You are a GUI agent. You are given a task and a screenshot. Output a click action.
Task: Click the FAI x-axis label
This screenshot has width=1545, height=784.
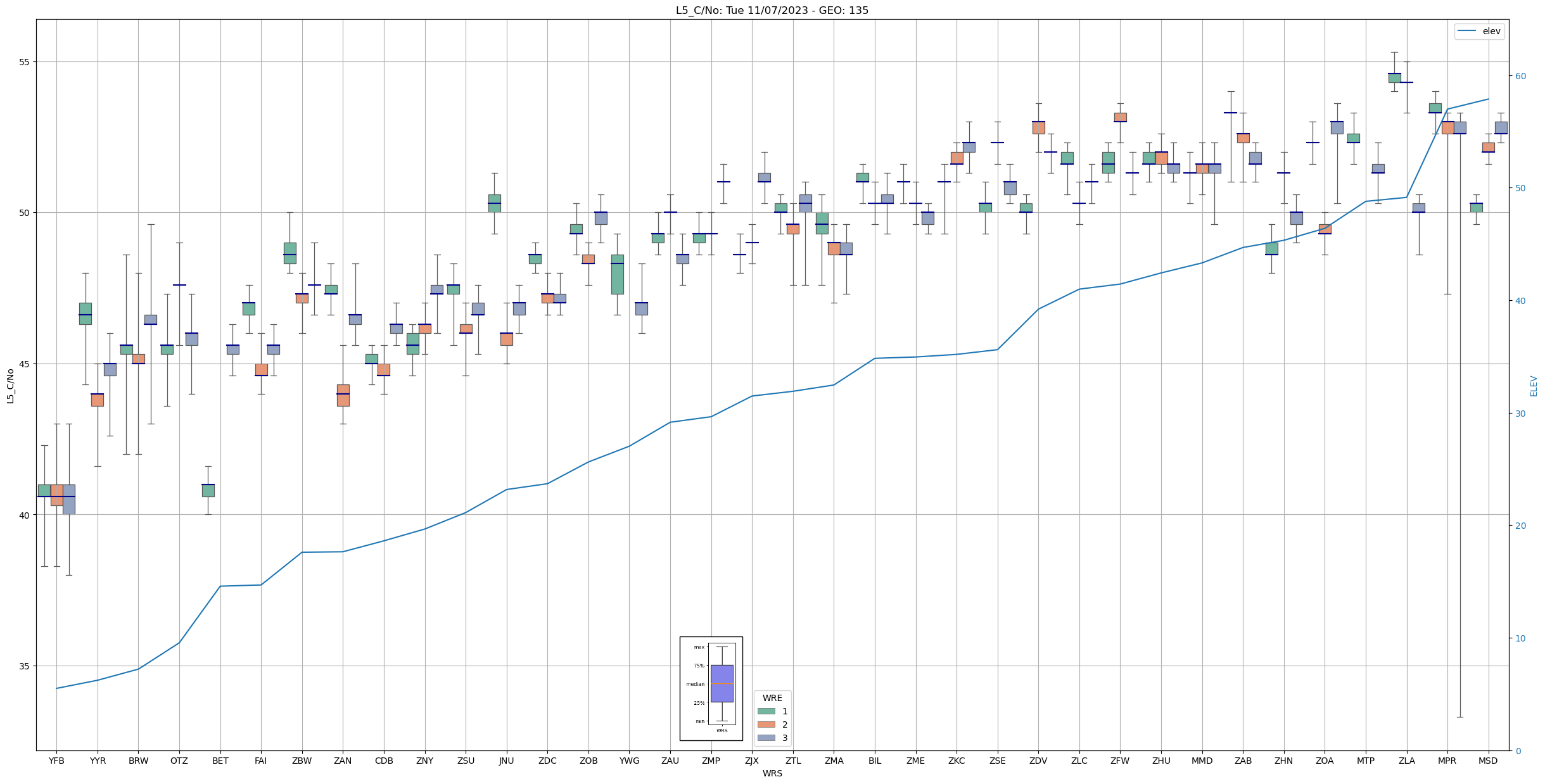point(261,761)
